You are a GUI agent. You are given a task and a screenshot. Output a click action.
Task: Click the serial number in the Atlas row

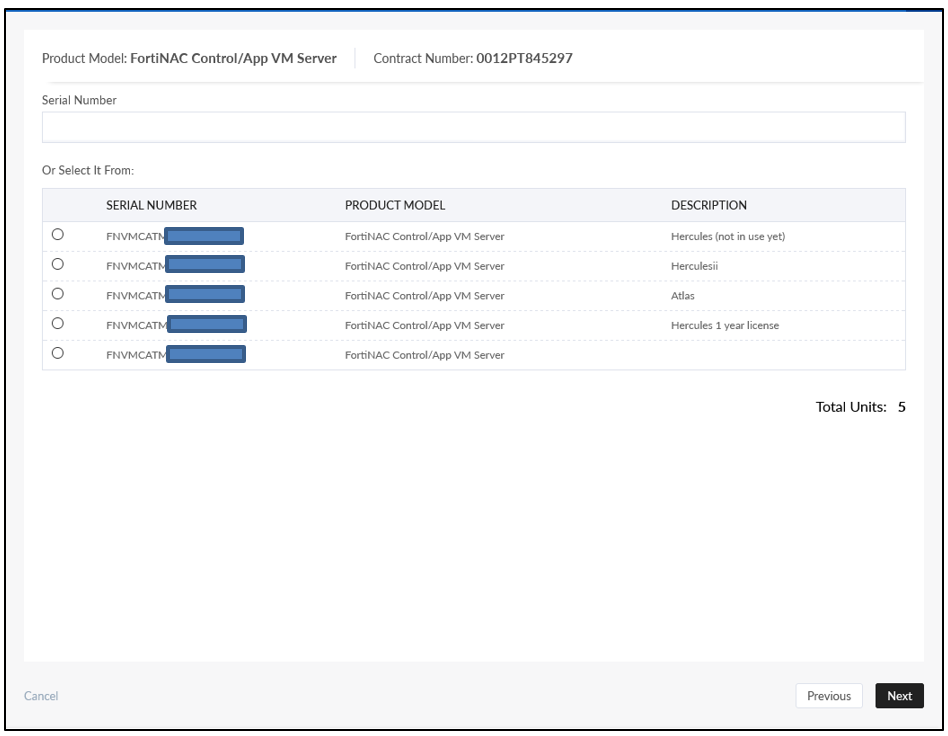(175, 295)
